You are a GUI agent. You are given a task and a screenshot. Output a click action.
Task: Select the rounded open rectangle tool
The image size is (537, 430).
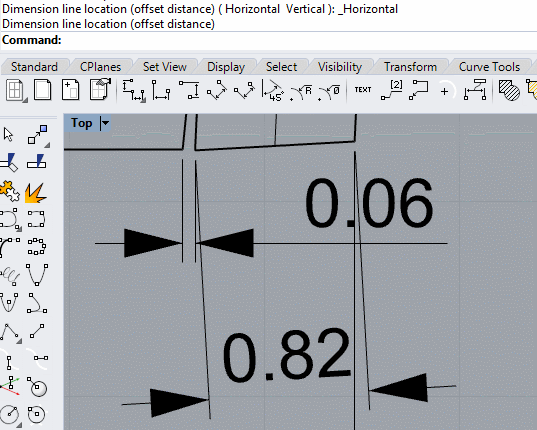coord(36,219)
